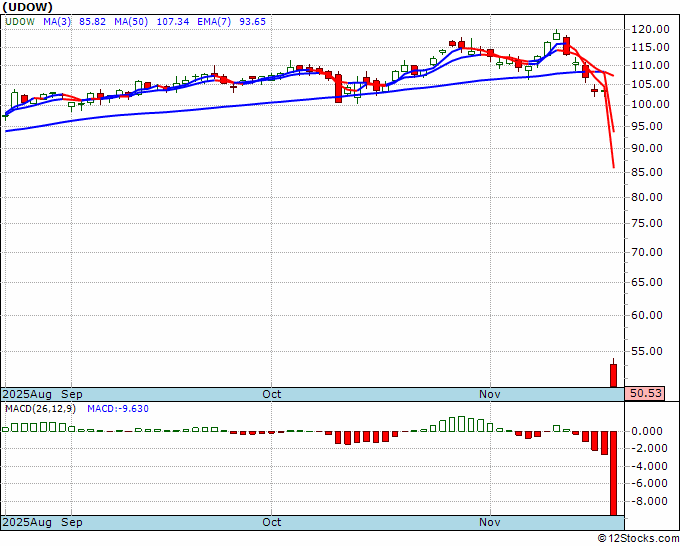This screenshot has width=680, height=546.
Task: Click the final red candlestick near 53
Action: (614, 375)
